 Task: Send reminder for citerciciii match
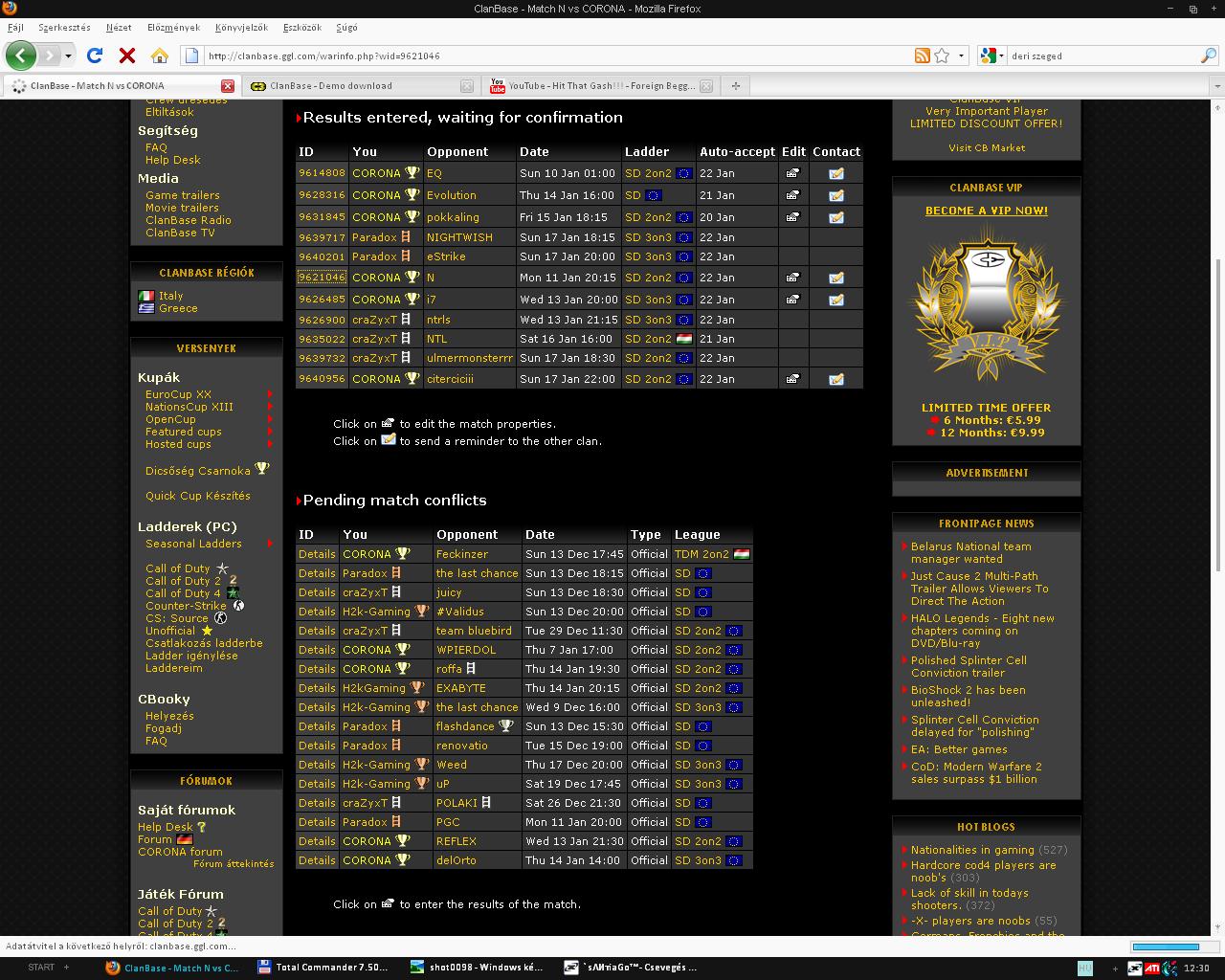835,379
